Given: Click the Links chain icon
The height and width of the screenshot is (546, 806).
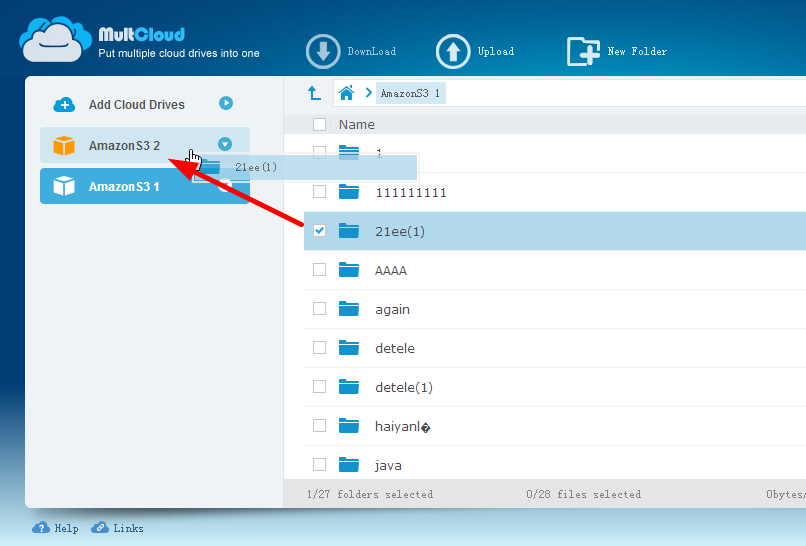Looking at the screenshot, I should 100,528.
